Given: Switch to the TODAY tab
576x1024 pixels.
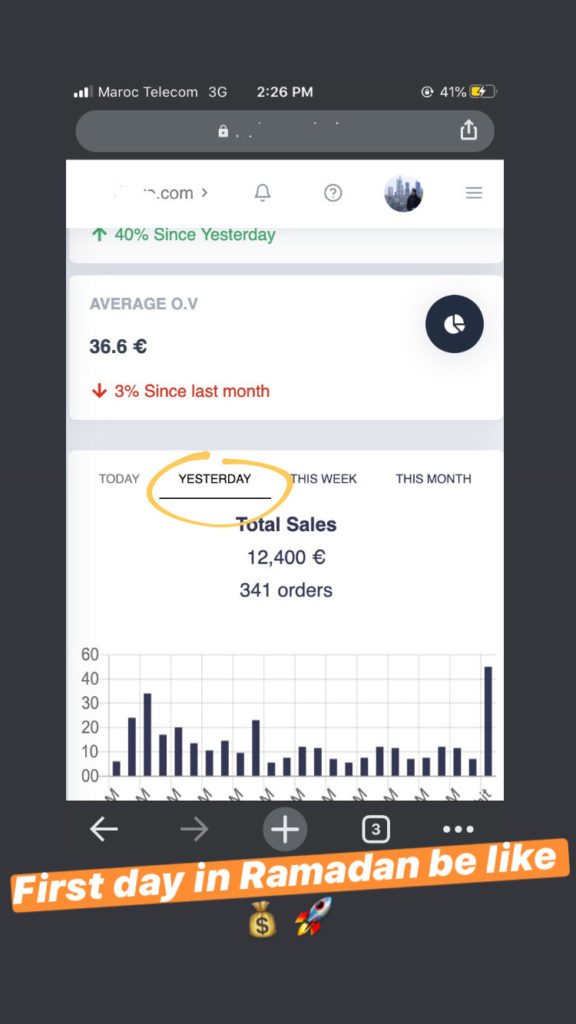Looking at the screenshot, I should pos(119,479).
